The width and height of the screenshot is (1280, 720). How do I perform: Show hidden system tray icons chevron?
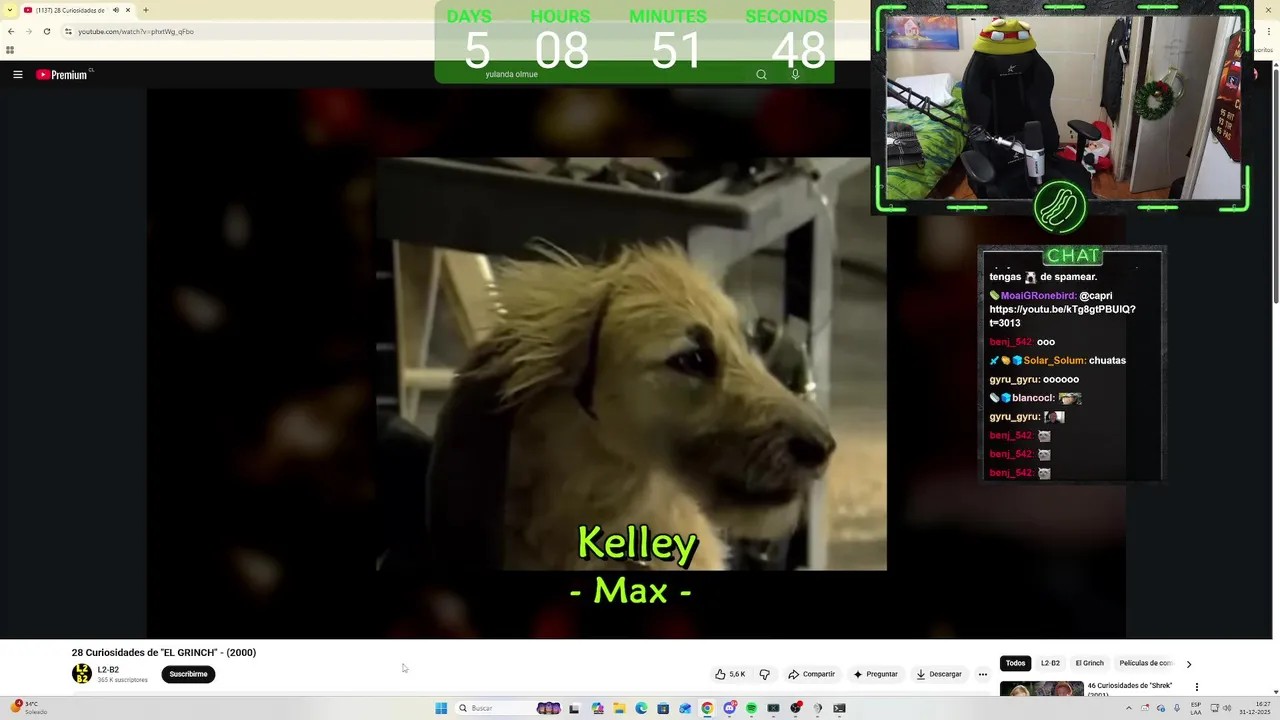click(x=1129, y=708)
